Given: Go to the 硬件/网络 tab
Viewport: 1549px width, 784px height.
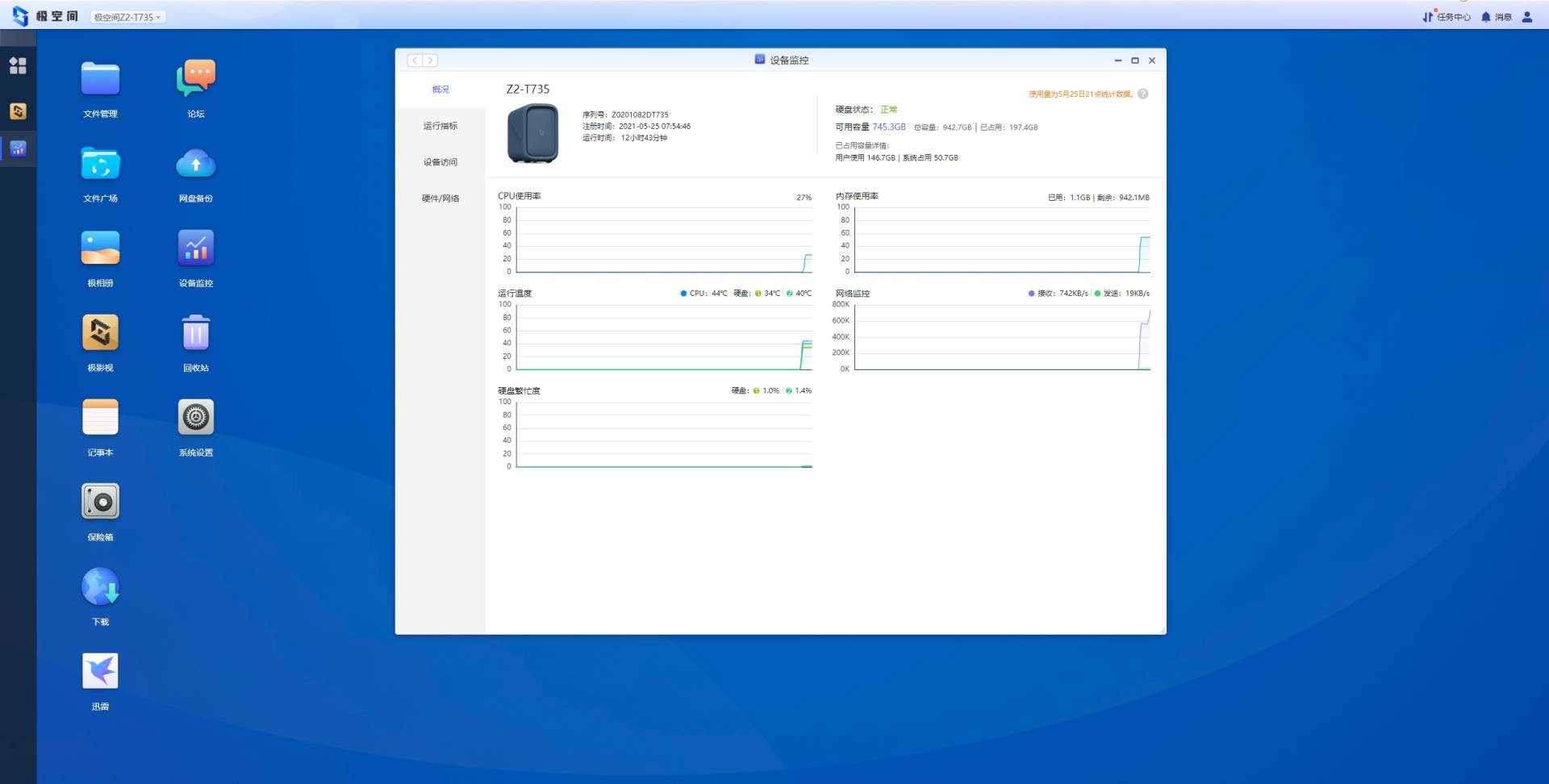Looking at the screenshot, I should tap(440, 198).
